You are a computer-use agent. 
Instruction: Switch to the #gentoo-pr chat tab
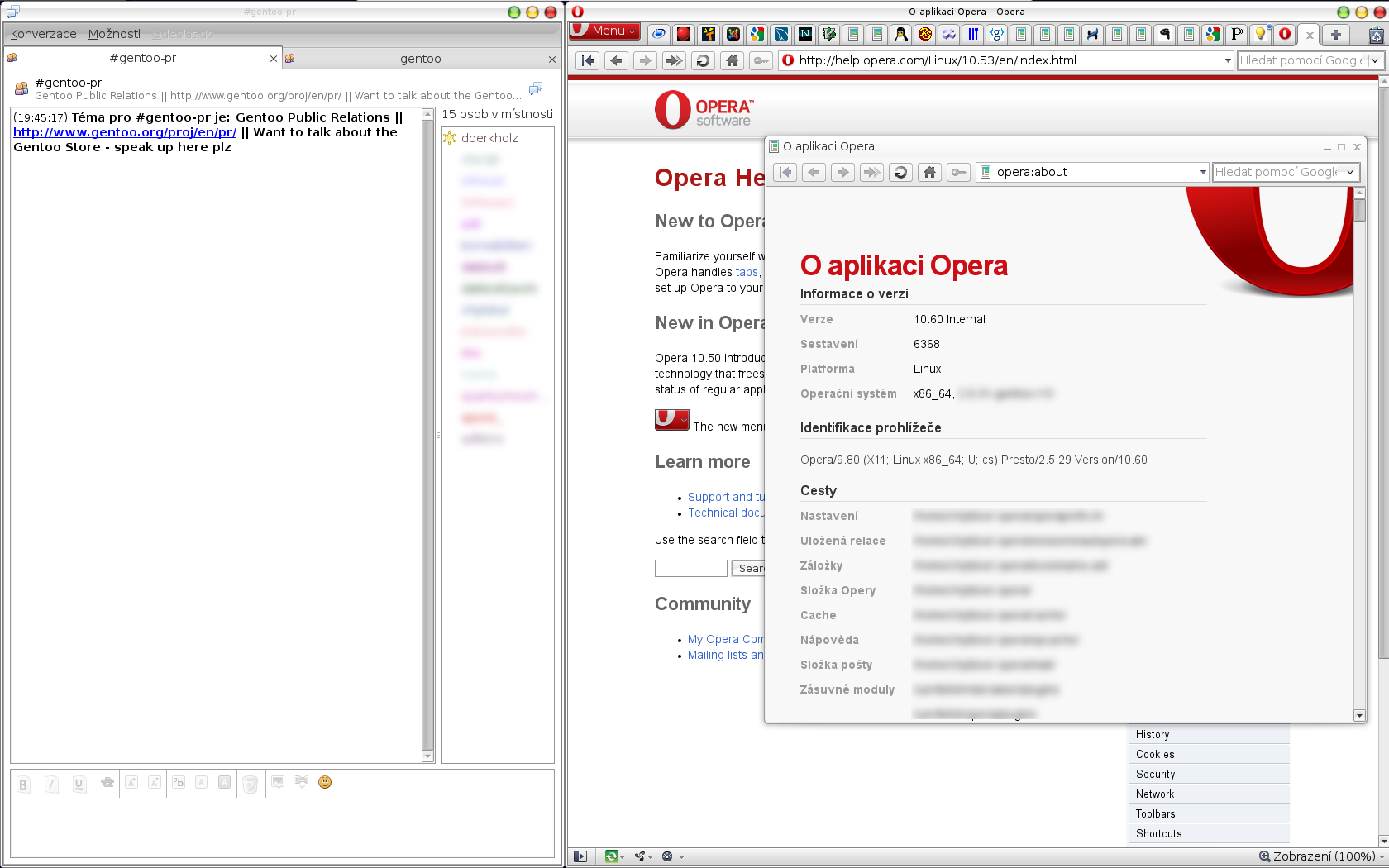click(142, 58)
